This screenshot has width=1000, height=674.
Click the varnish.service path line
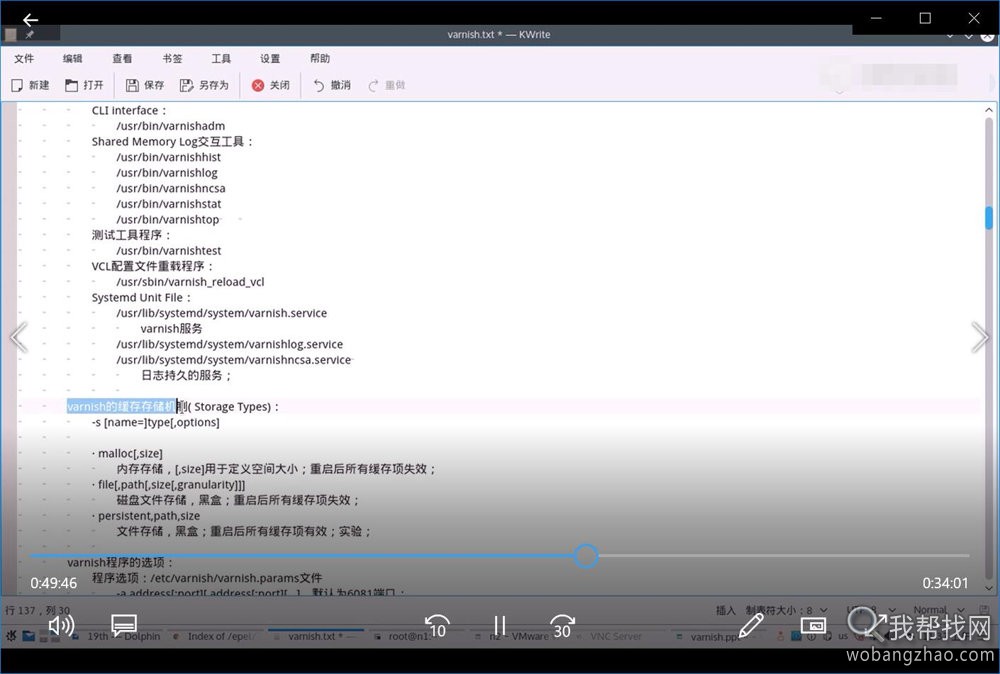tap(221, 313)
